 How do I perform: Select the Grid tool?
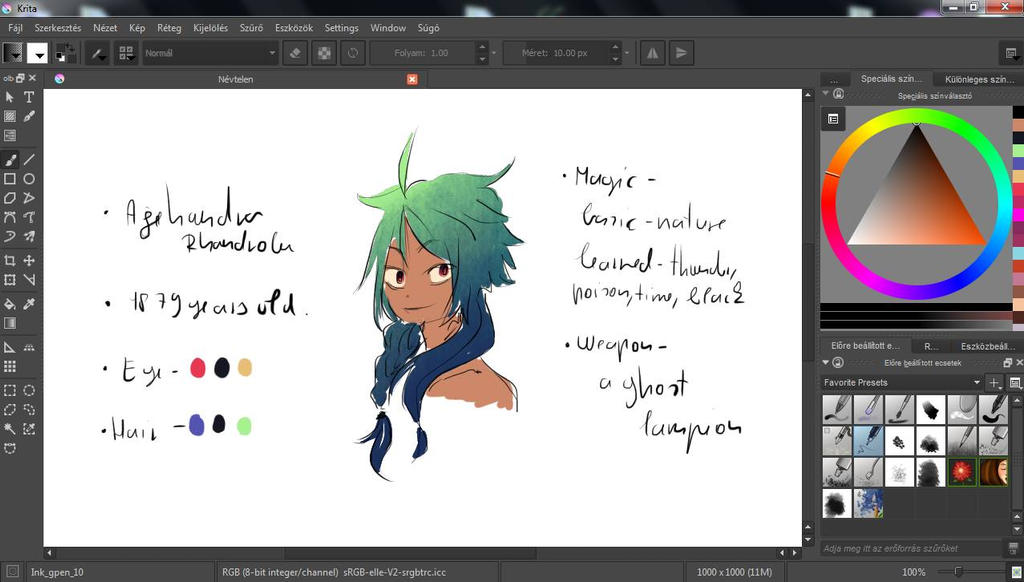[10, 366]
